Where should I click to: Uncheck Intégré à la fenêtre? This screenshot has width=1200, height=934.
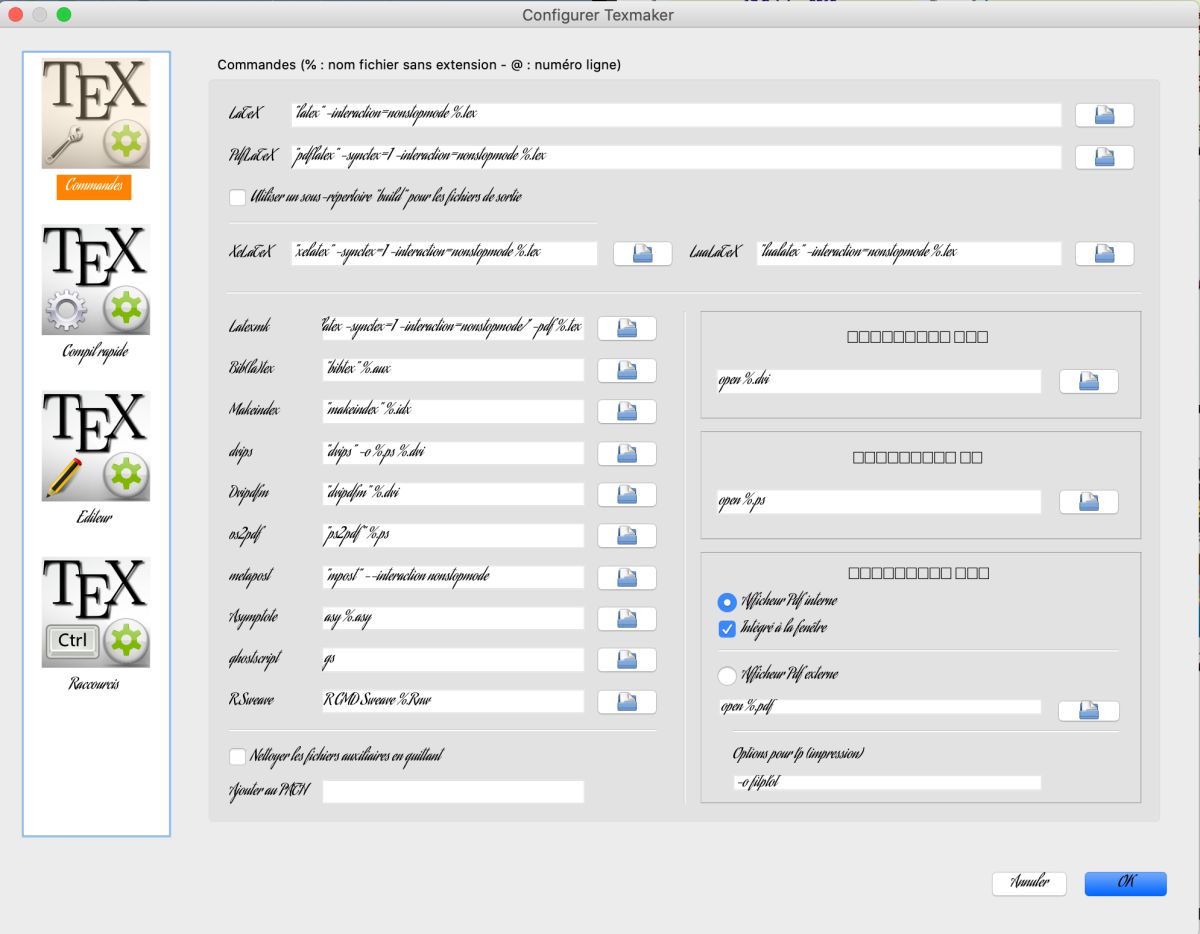point(727,629)
